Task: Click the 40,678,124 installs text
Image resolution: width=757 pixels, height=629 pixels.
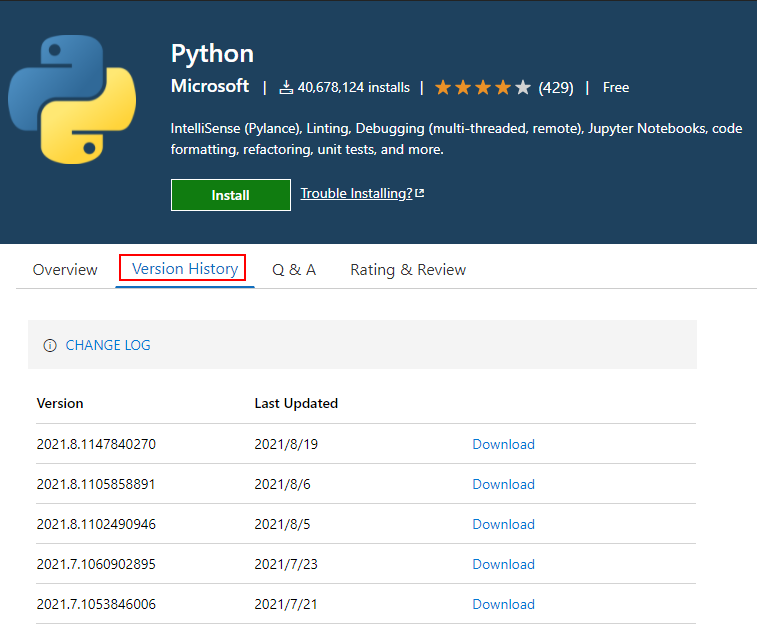Action: 353,88
